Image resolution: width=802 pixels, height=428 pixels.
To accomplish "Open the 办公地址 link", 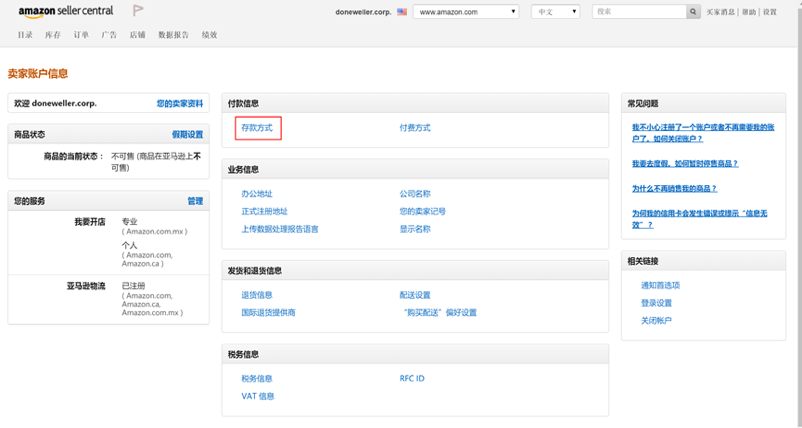I will tap(257, 194).
